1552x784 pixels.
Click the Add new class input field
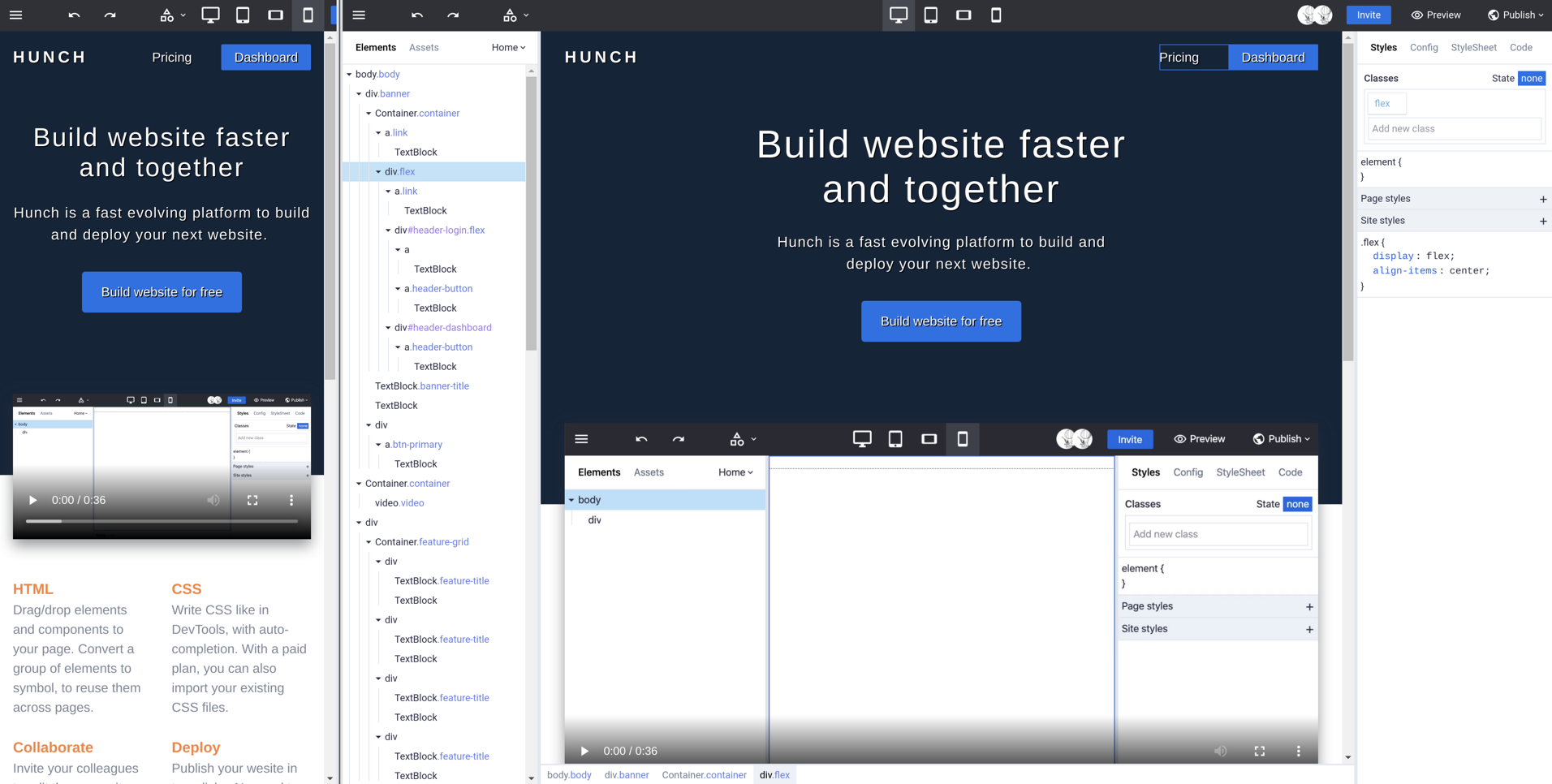coord(1453,129)
